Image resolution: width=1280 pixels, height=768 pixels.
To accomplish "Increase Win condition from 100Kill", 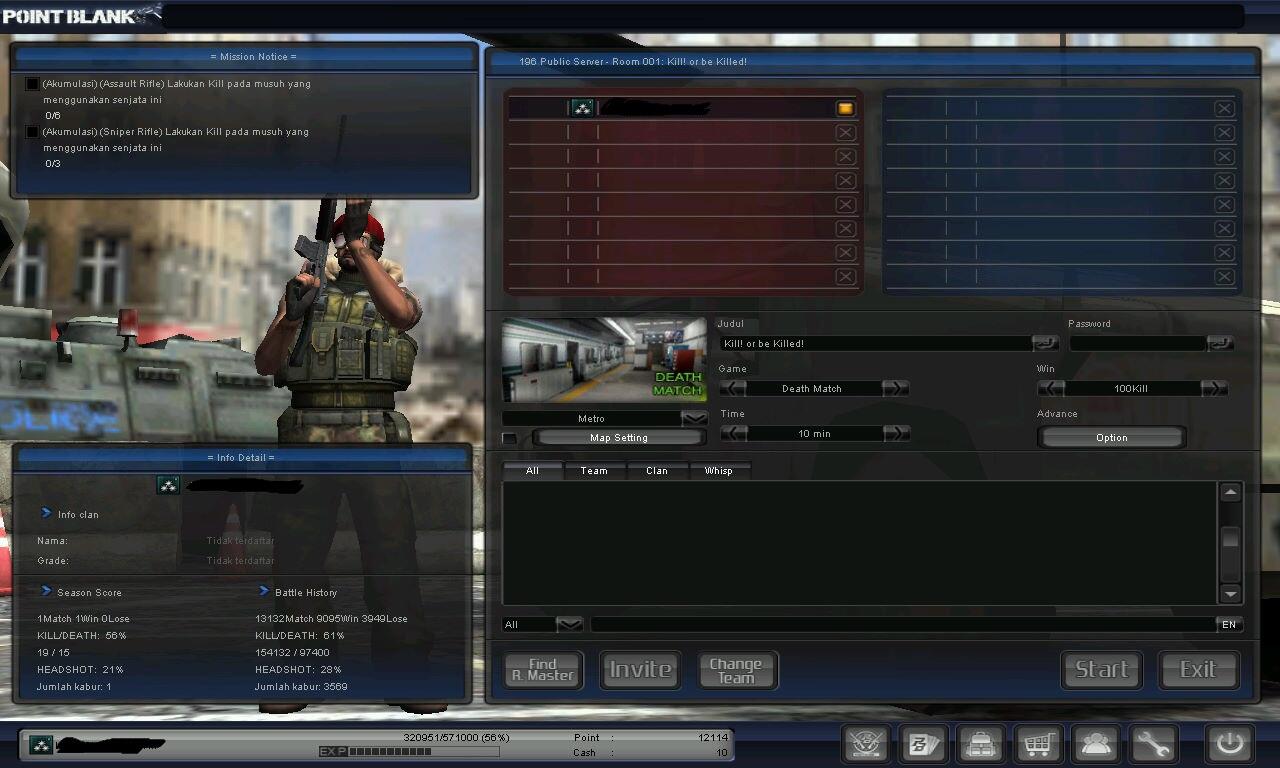I will click(x=1214, y=388).
